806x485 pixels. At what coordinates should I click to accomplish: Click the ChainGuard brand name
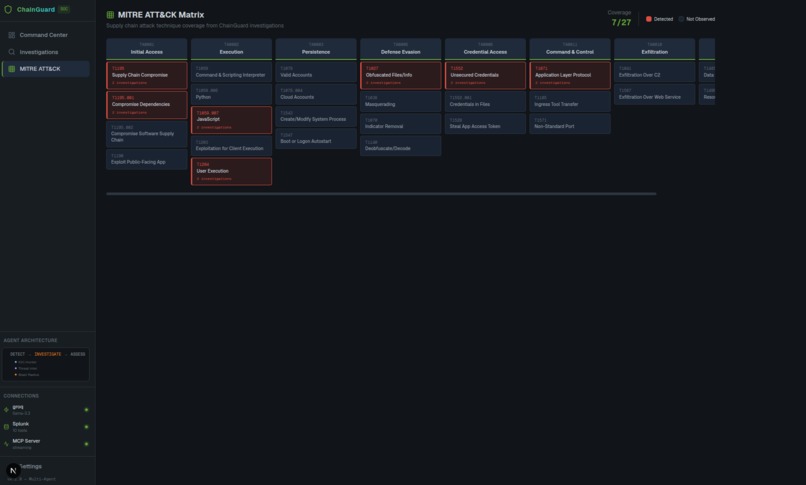point(35,9)
